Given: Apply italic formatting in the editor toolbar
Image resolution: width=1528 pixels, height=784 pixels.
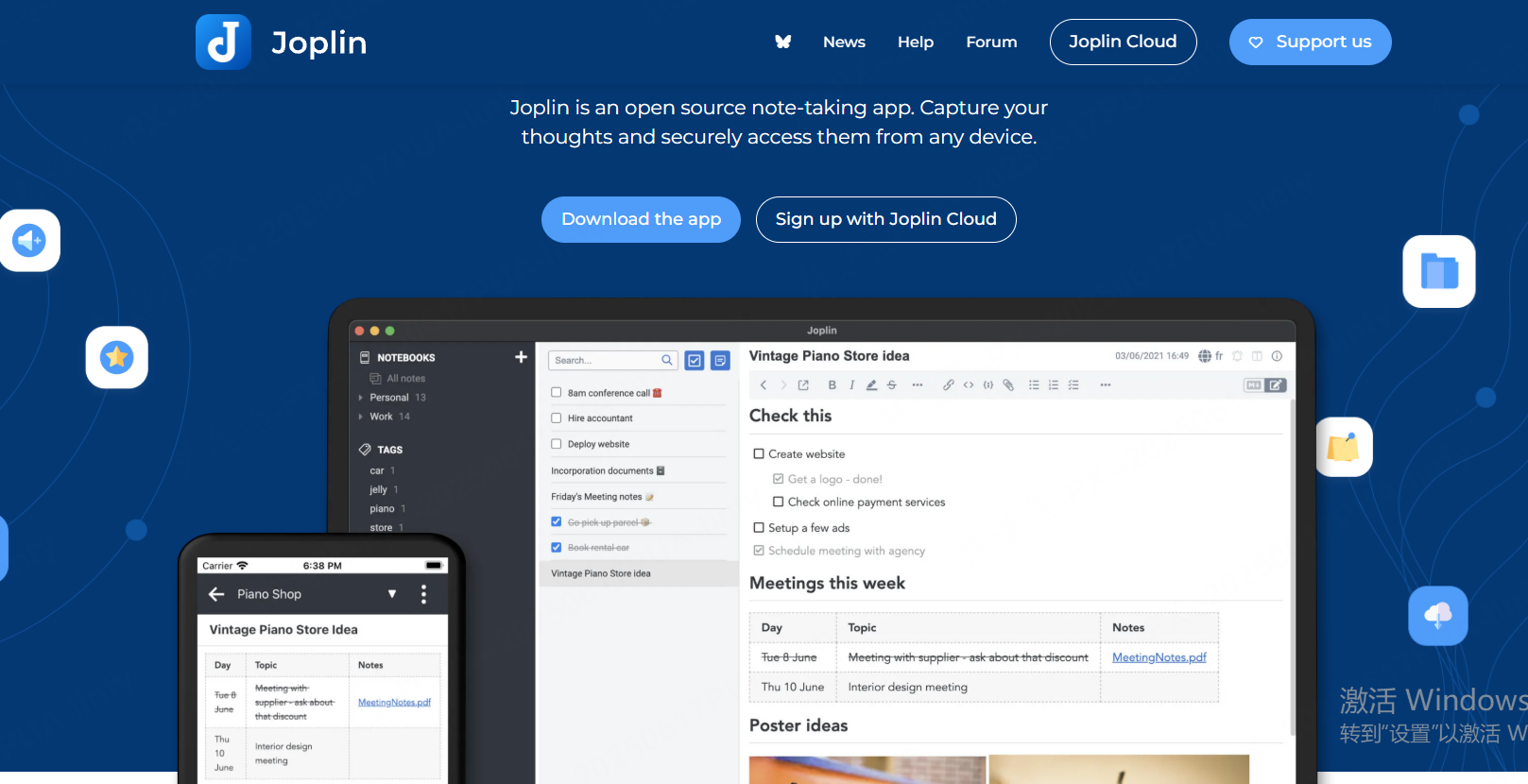Looking at the screenshot, I should [851, 384].
